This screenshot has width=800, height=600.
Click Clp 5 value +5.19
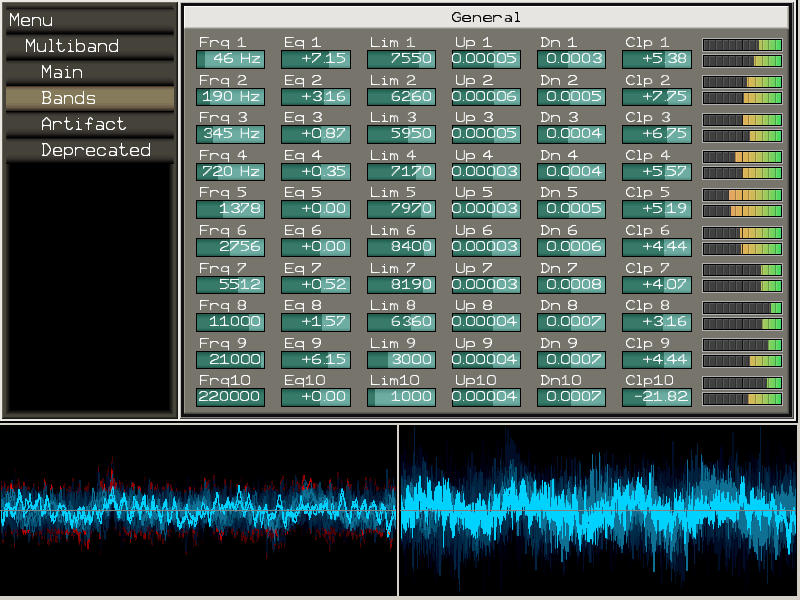coord(657,209)
